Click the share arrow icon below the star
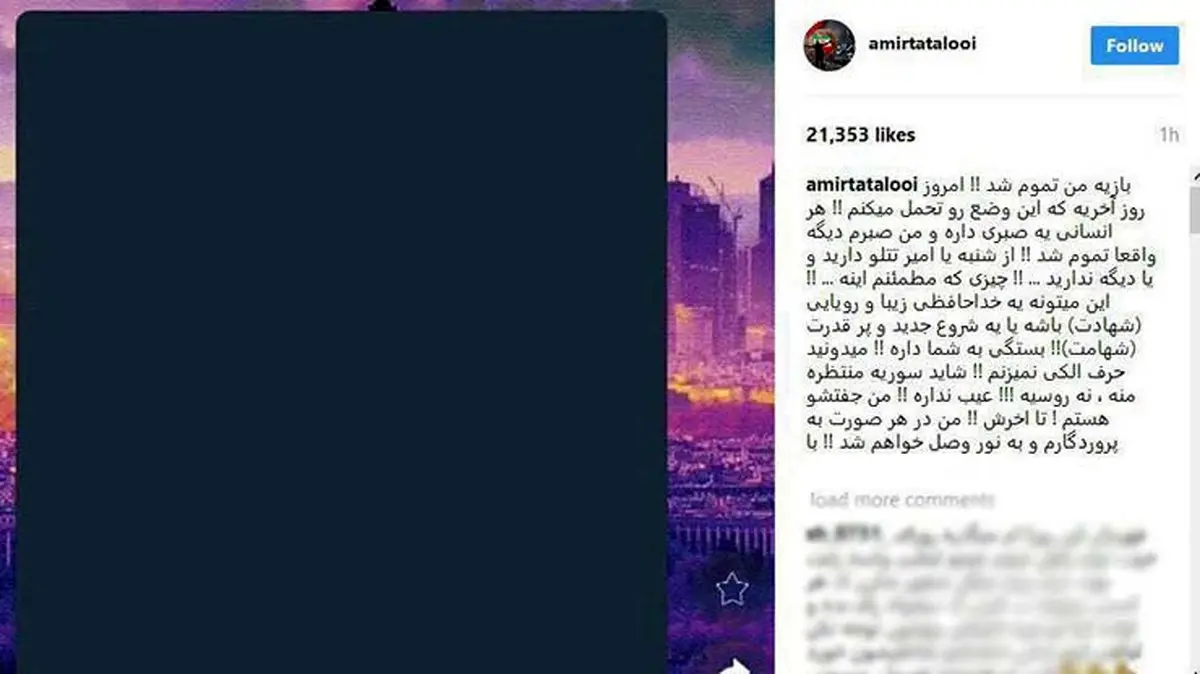This screenshot has width=1200, height=674. 735,664
